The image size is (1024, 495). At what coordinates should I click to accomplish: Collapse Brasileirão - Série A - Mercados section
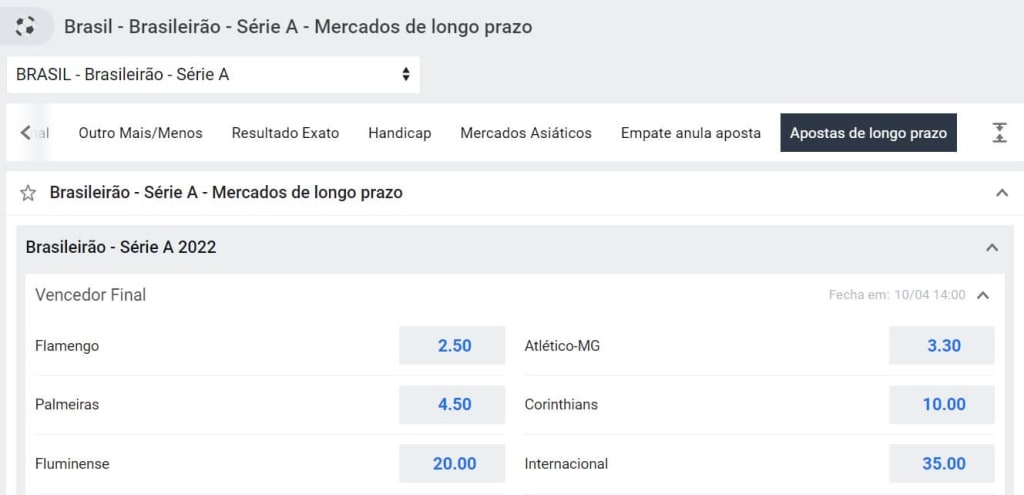point(1002,193)
